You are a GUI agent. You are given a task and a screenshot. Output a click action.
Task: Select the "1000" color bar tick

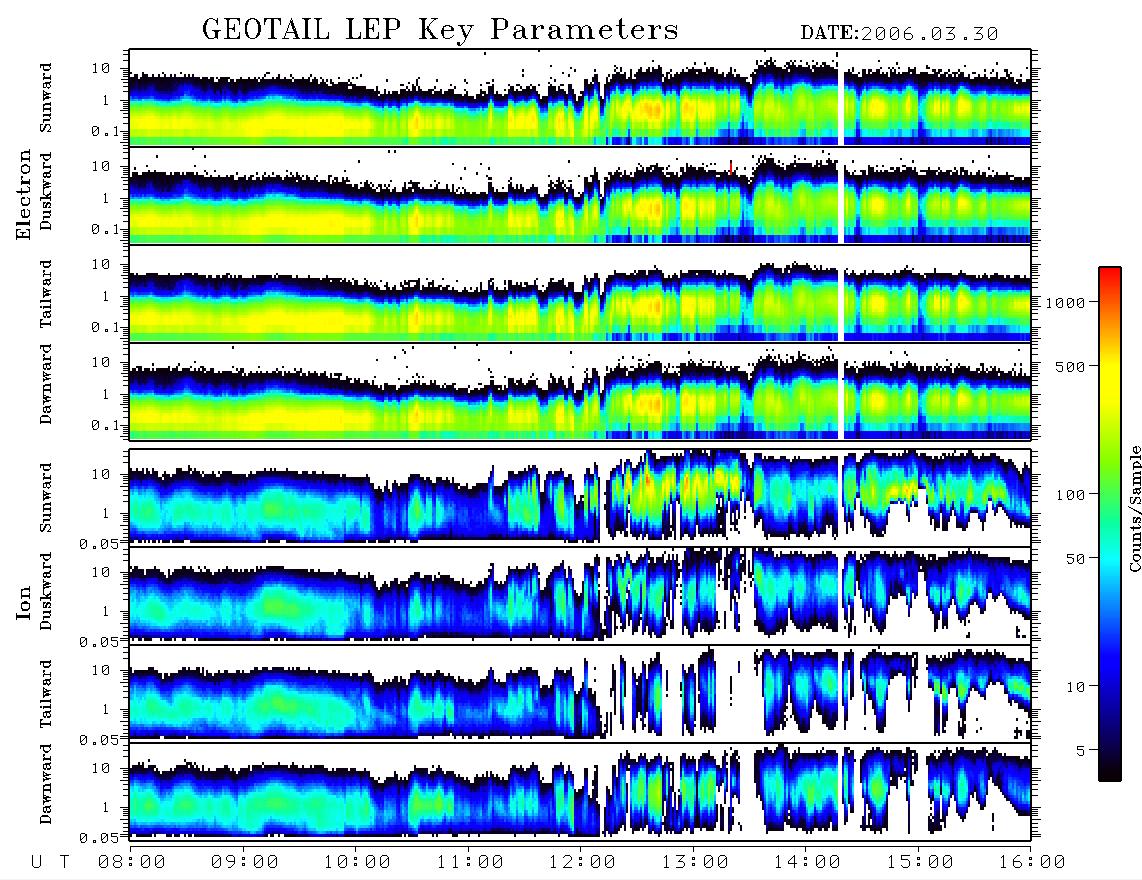point(1065,302)
